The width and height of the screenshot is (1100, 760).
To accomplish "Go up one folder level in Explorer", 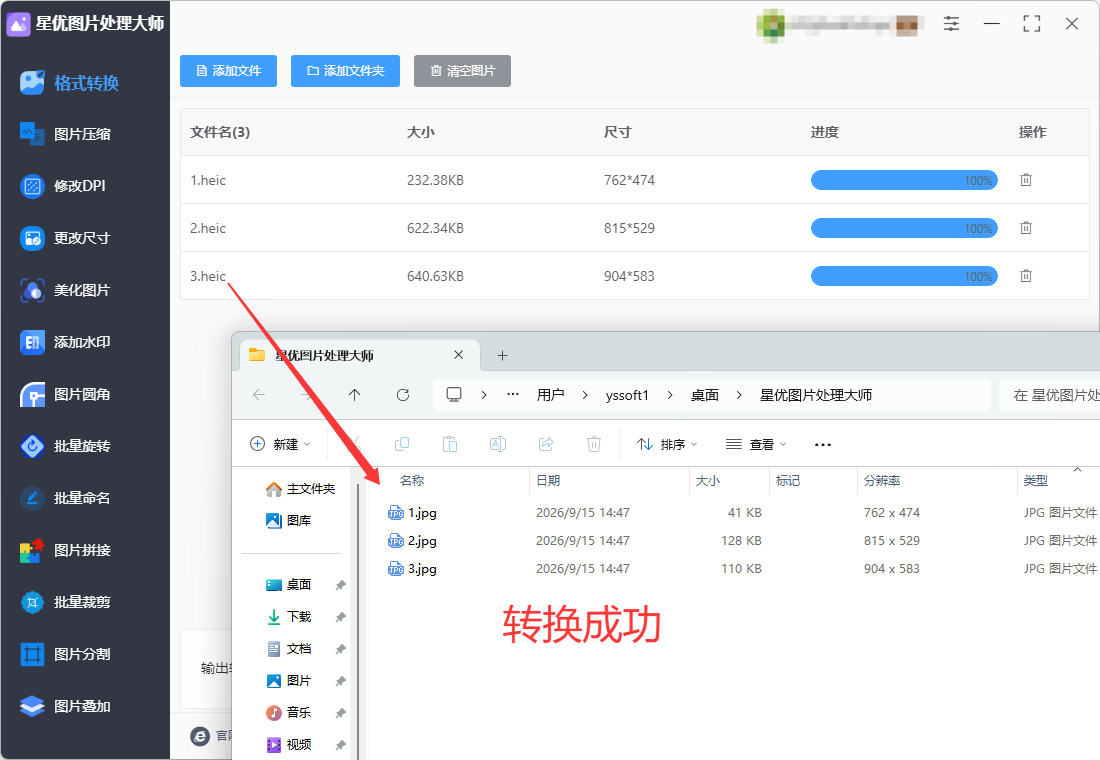I will [x=354, y=395].
